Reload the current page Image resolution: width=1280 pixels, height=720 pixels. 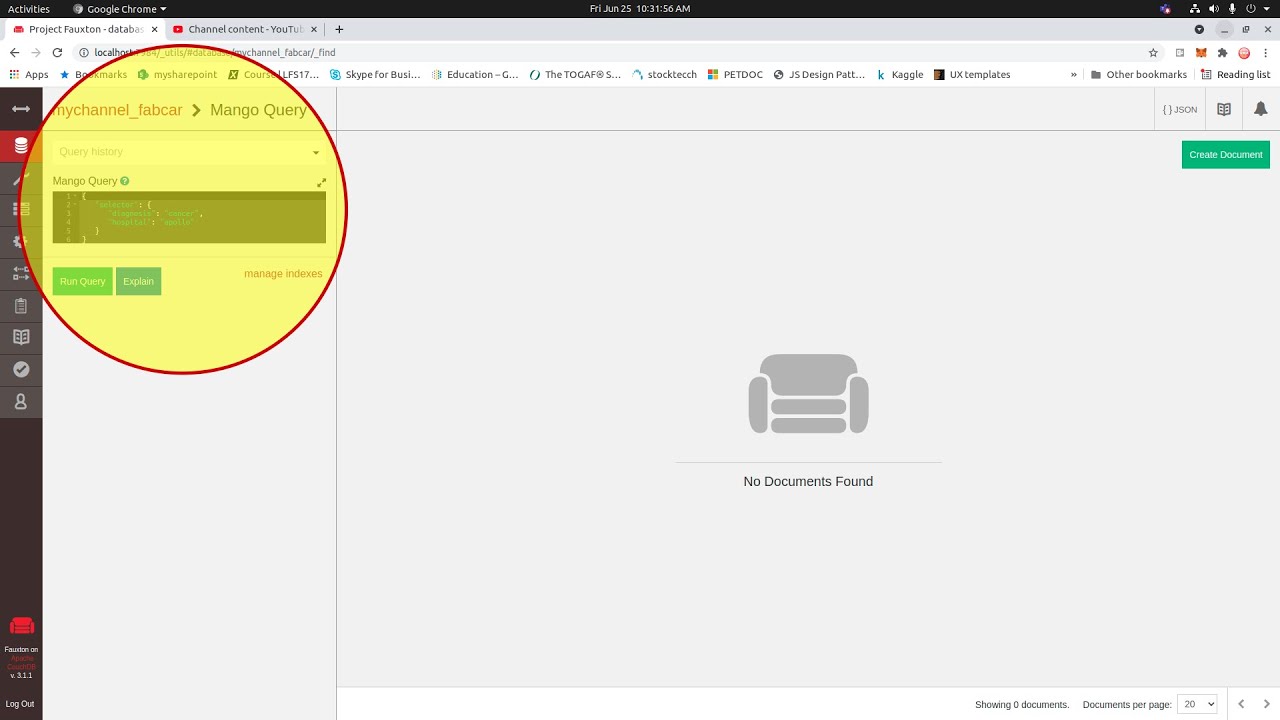point(57,53)
